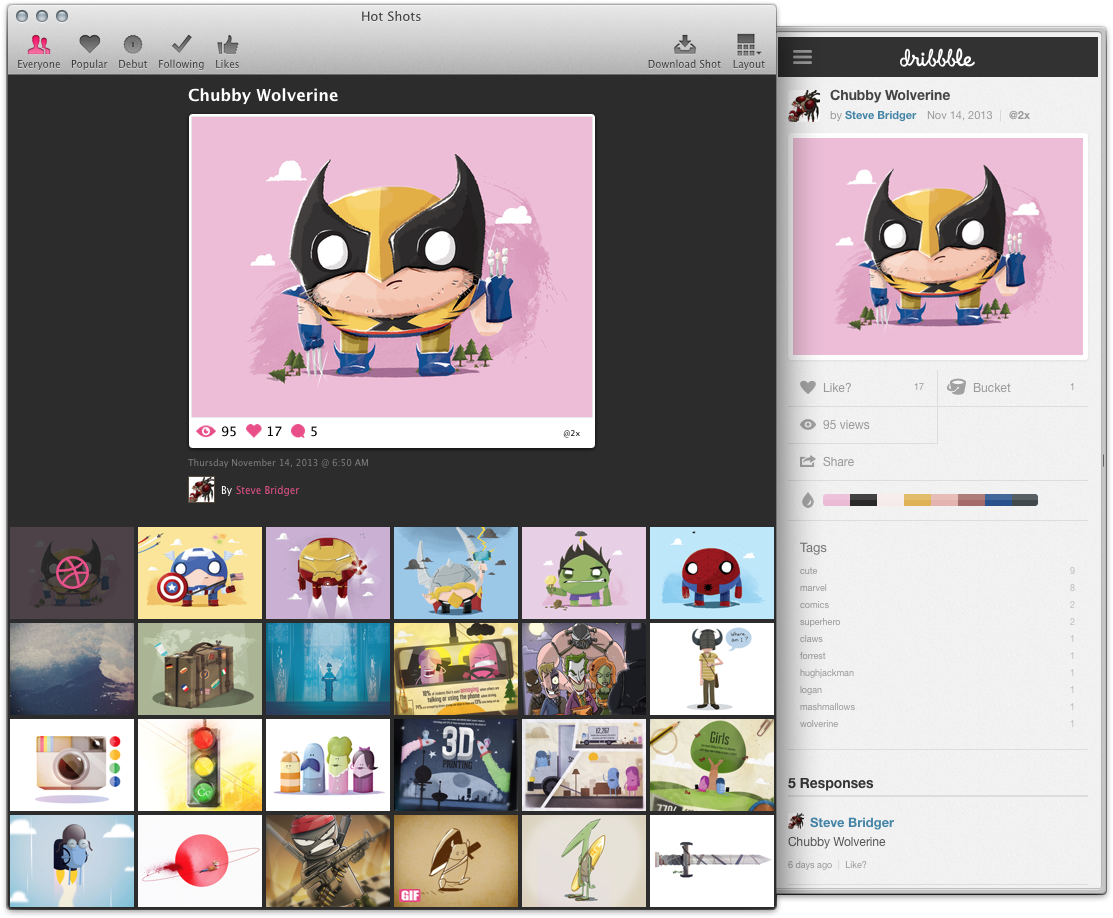The width and height of the screenshot is (1113, 918).
Task: Open the 'comics' tag
Action: 814,605
